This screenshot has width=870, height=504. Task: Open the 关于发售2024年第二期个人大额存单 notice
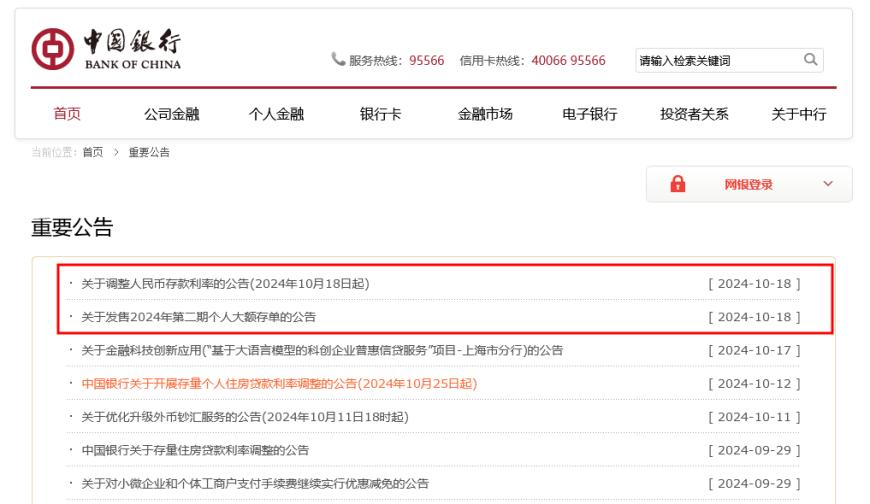pyautogui.click(x=199, y=317)
